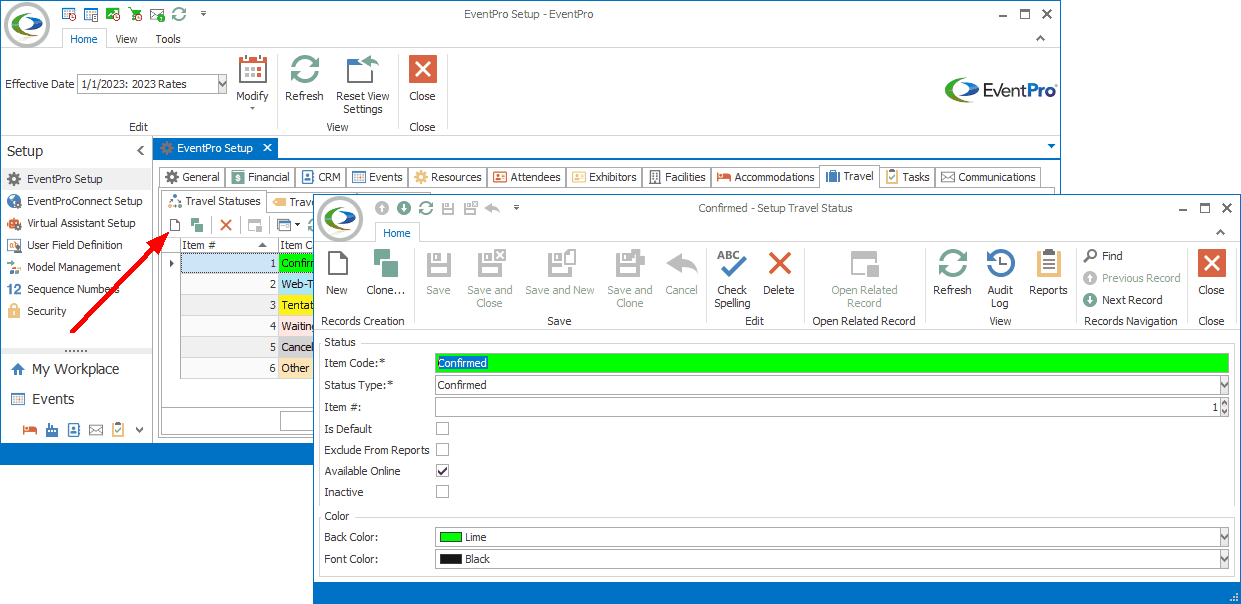Select EventProConnect Setup in the navigation
The width and height of the screenshot is (1241, 604).
click(x=75, y=201)
